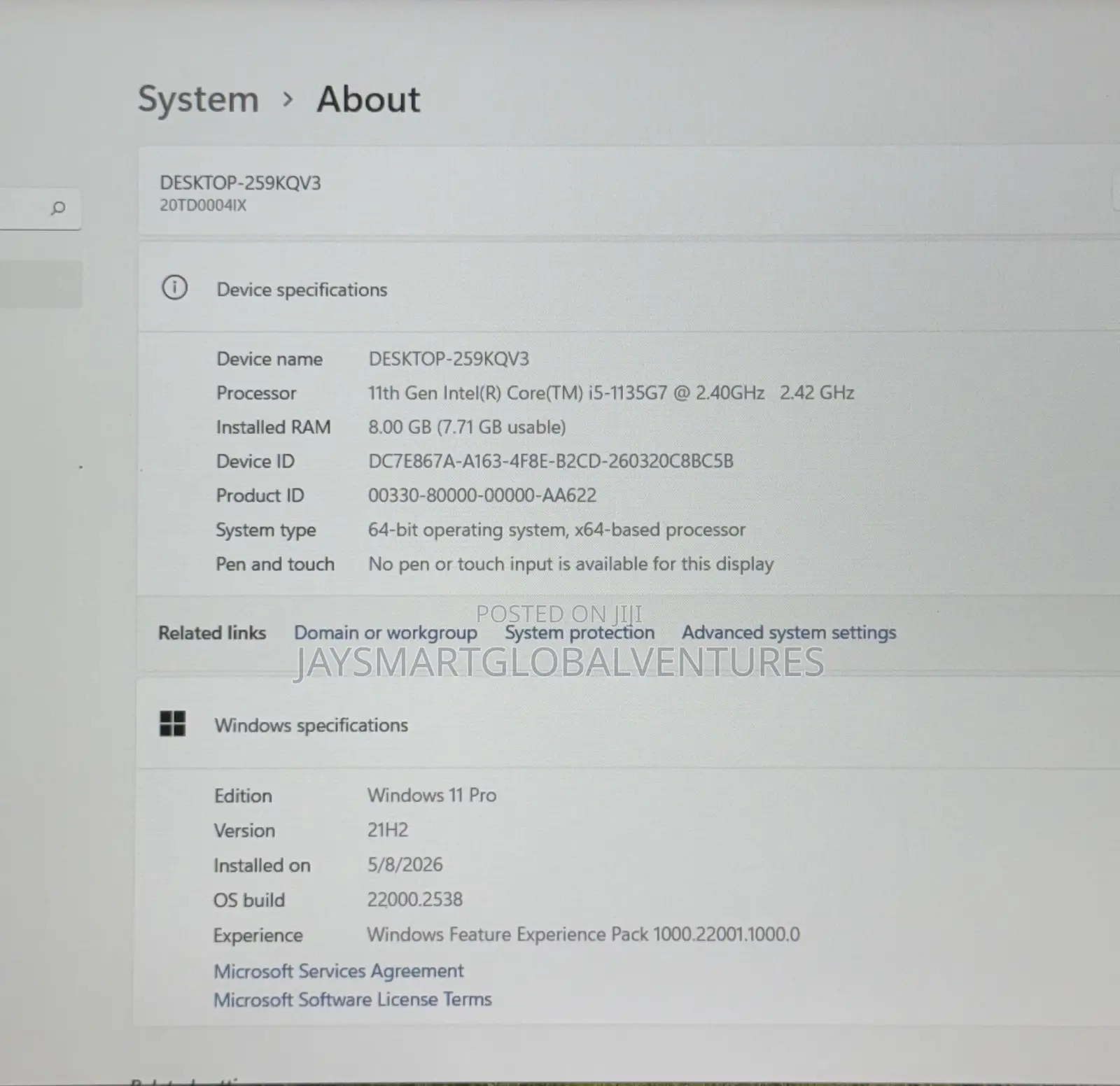This screenshot has height=1086, width=1120.
Task: Click the Device specifications info icon
Action: point(174,288)
